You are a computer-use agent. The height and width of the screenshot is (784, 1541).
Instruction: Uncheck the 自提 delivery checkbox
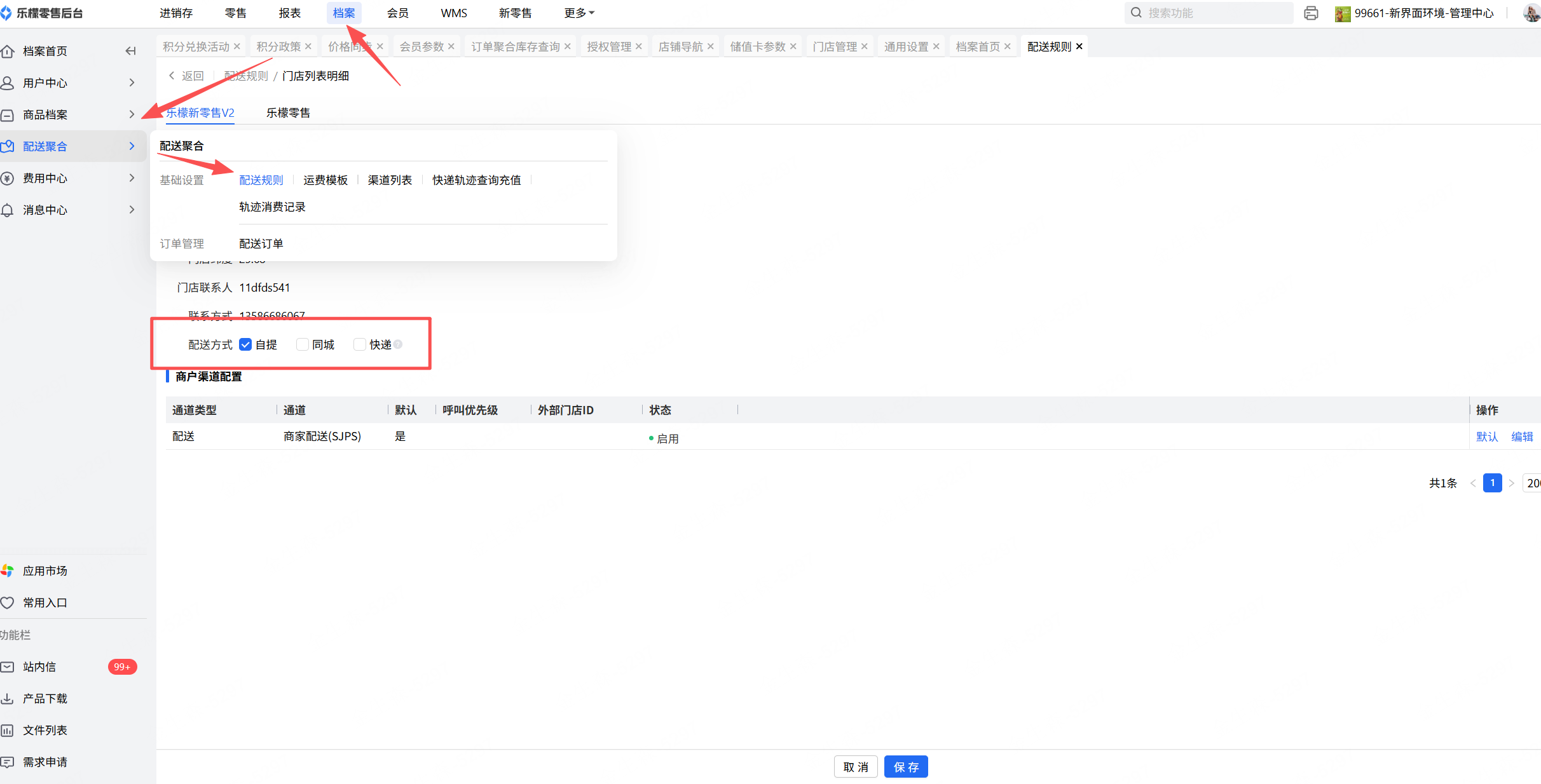[245, 344]
